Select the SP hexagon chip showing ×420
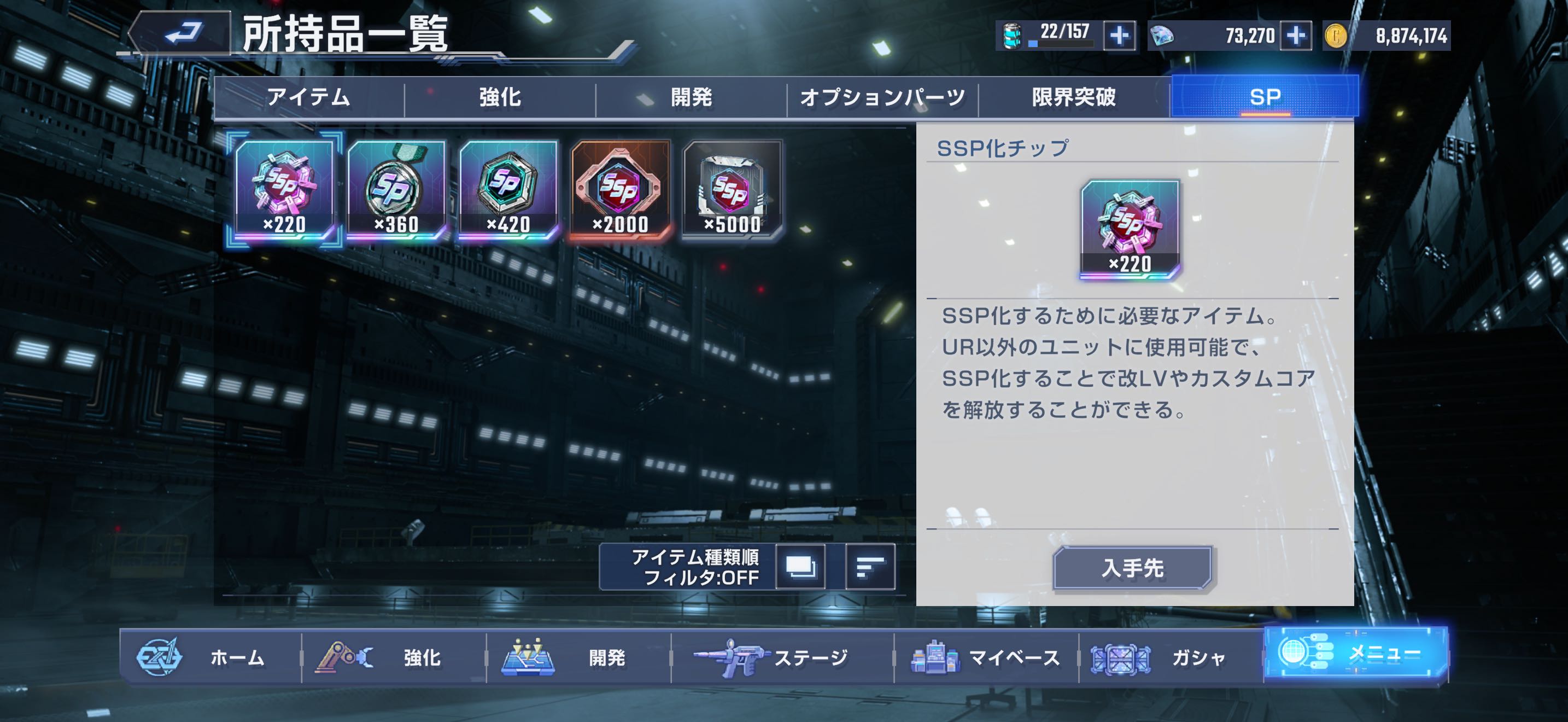 pyautogui.click(x=508, y=189)
